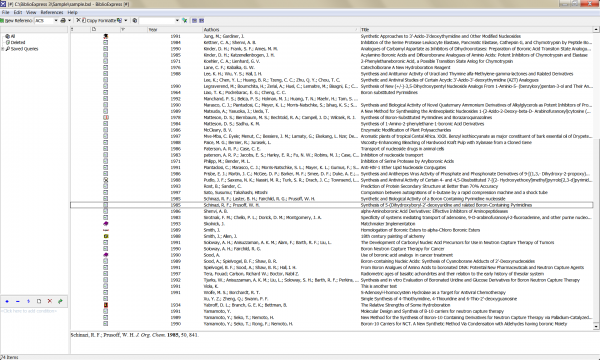Click the remove condition blue minus icon
This screenshot has height=360, width=600.
(x=18, y=301)
